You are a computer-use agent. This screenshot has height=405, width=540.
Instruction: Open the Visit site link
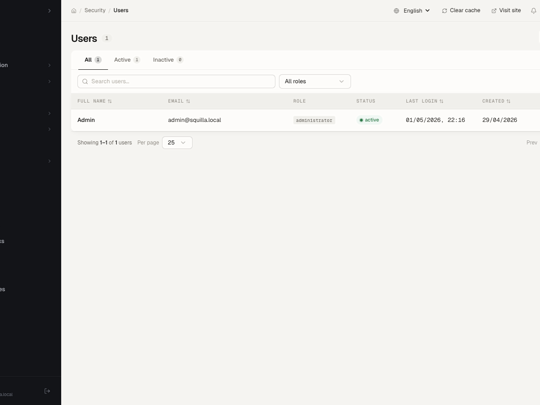pos(506,11)
